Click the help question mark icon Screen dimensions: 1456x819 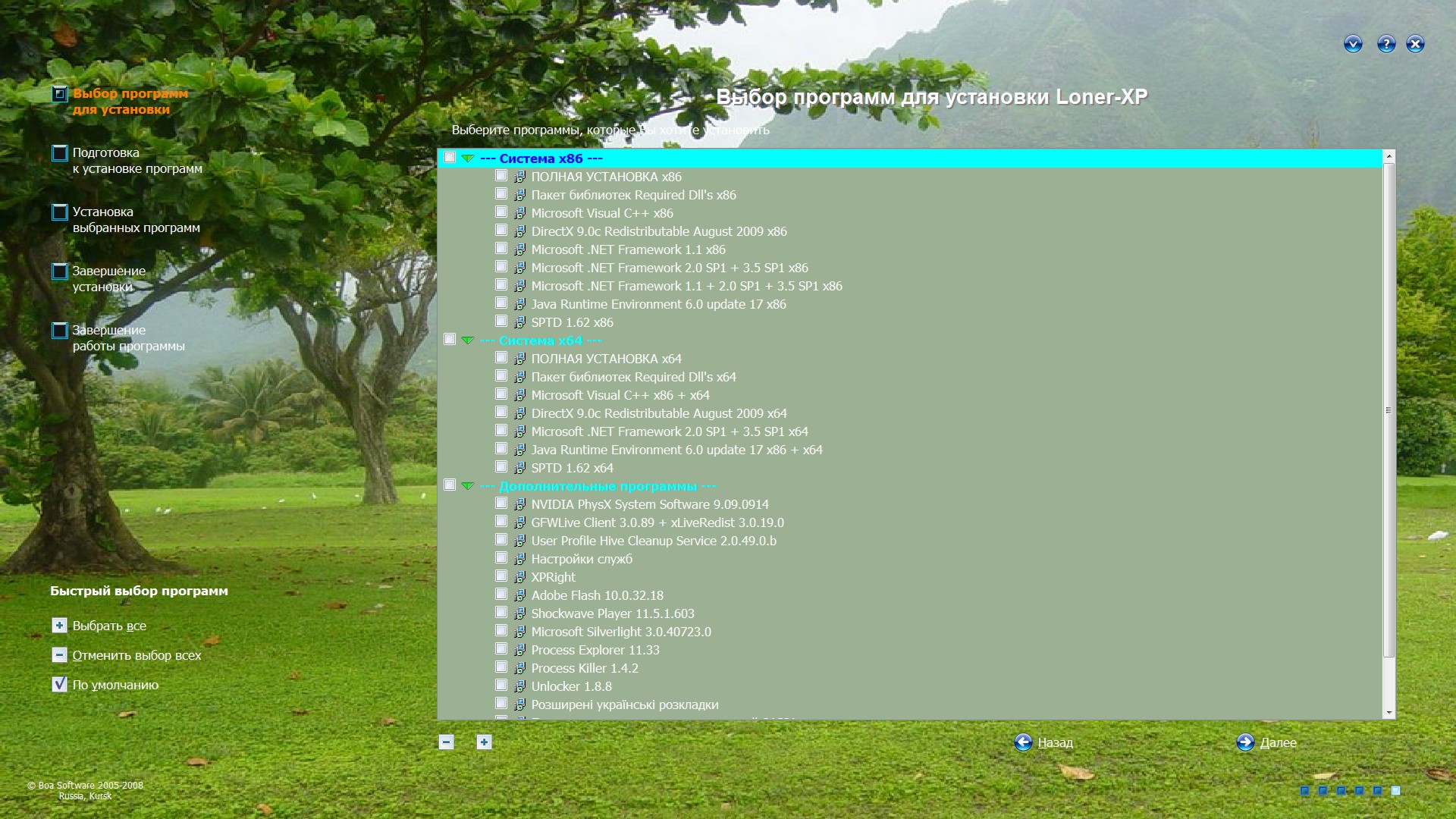pyautogui.click(x=1385, y=44)
